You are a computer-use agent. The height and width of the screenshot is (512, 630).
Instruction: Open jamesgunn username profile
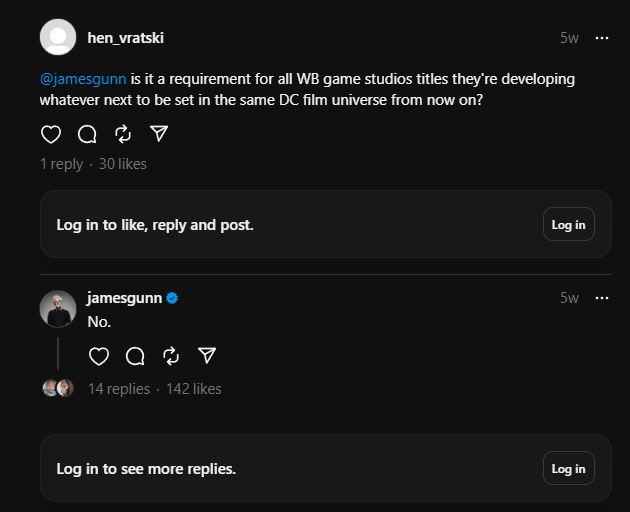[125, 298]
